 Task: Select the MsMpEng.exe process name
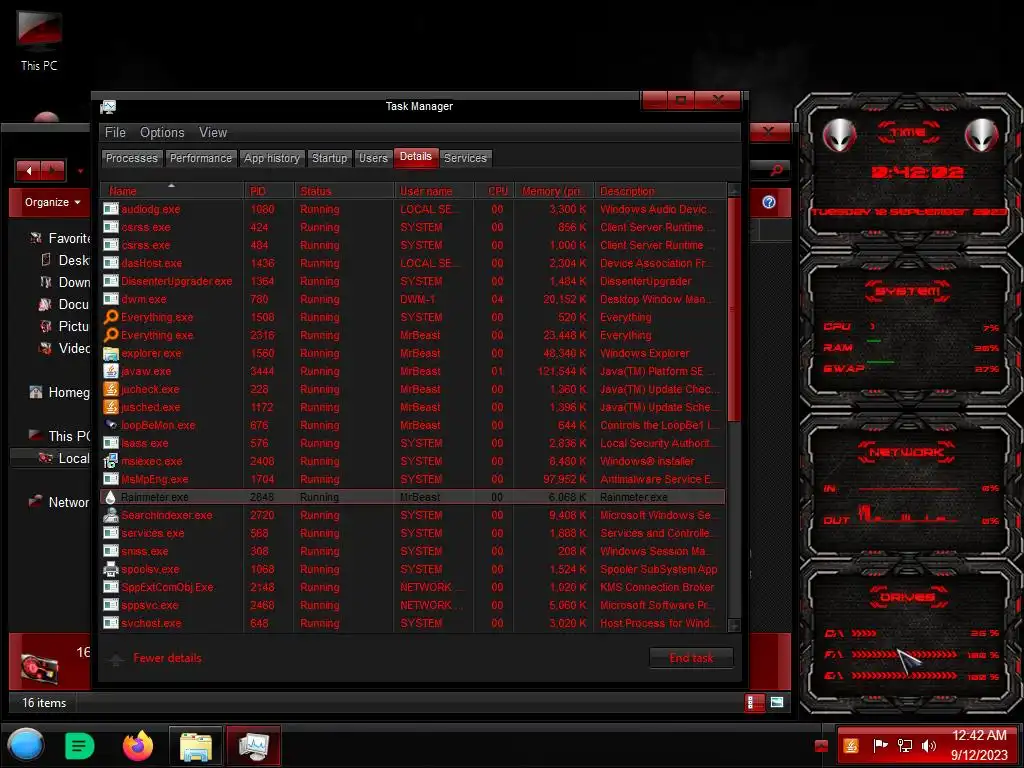point(155,479)
